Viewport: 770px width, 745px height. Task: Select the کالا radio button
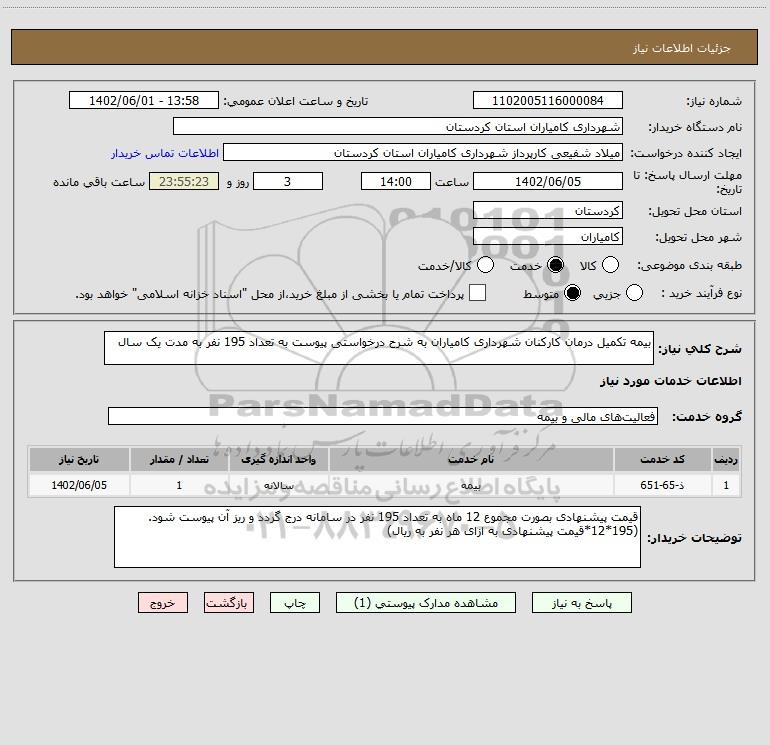tap(610, 265)
